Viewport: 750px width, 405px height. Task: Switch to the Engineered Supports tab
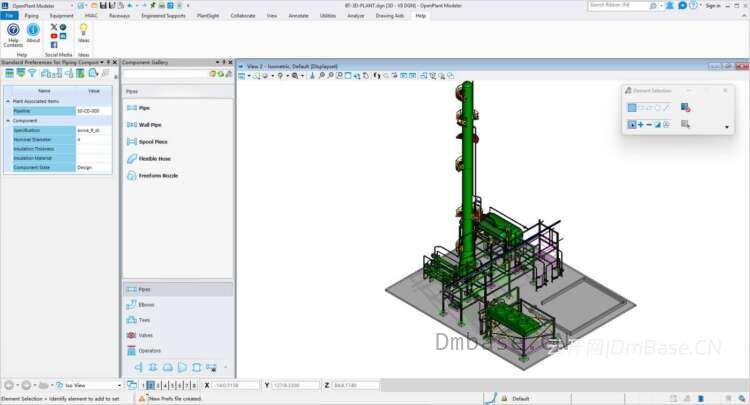pyautogui.click(x=163, y=16)
